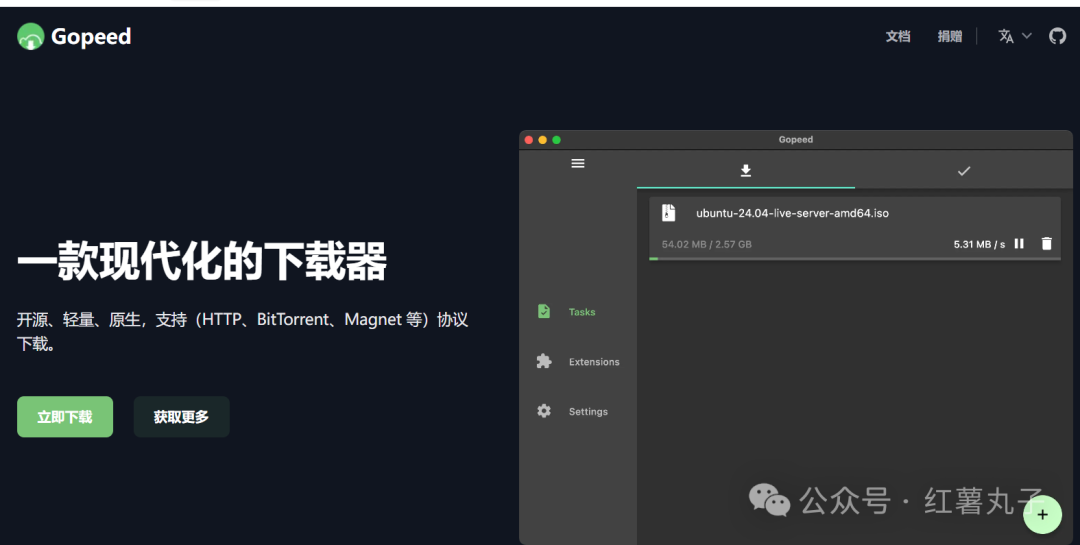
Task: Click the download progress bar
Action: [x=855, y=259]
